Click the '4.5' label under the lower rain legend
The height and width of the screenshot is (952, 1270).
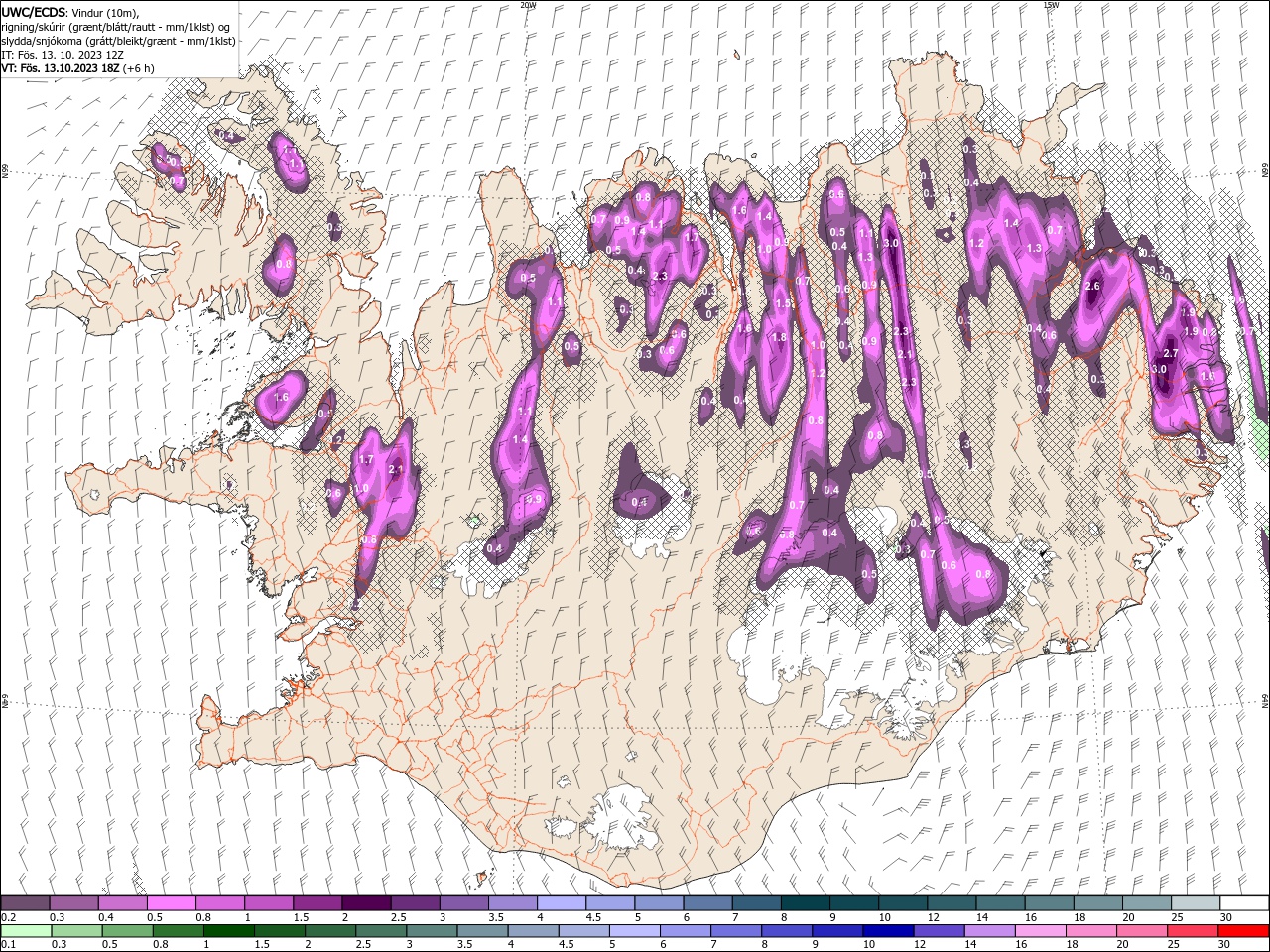pyautogui.click(x=567, y=944)
